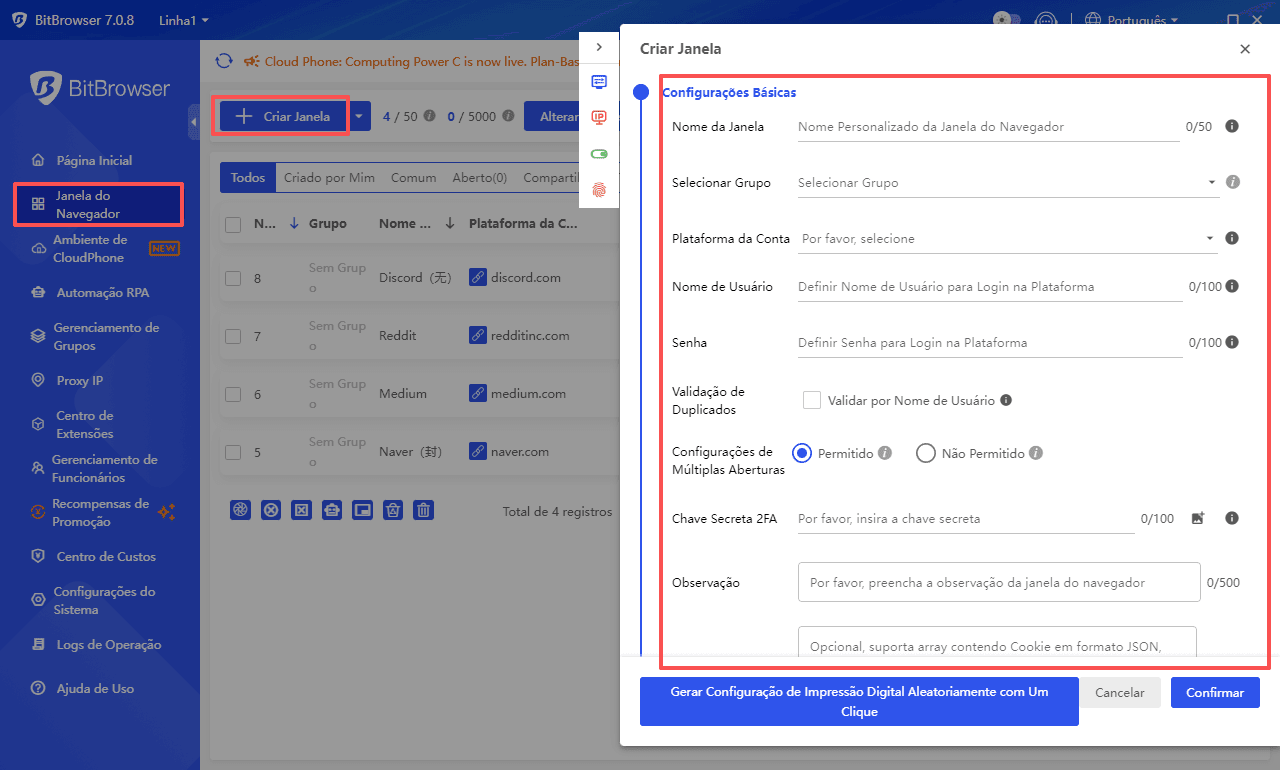Viewport: 1280px width, 770px height.
Task: Select the Aberto(0) tab
Action: pos(479,177)
